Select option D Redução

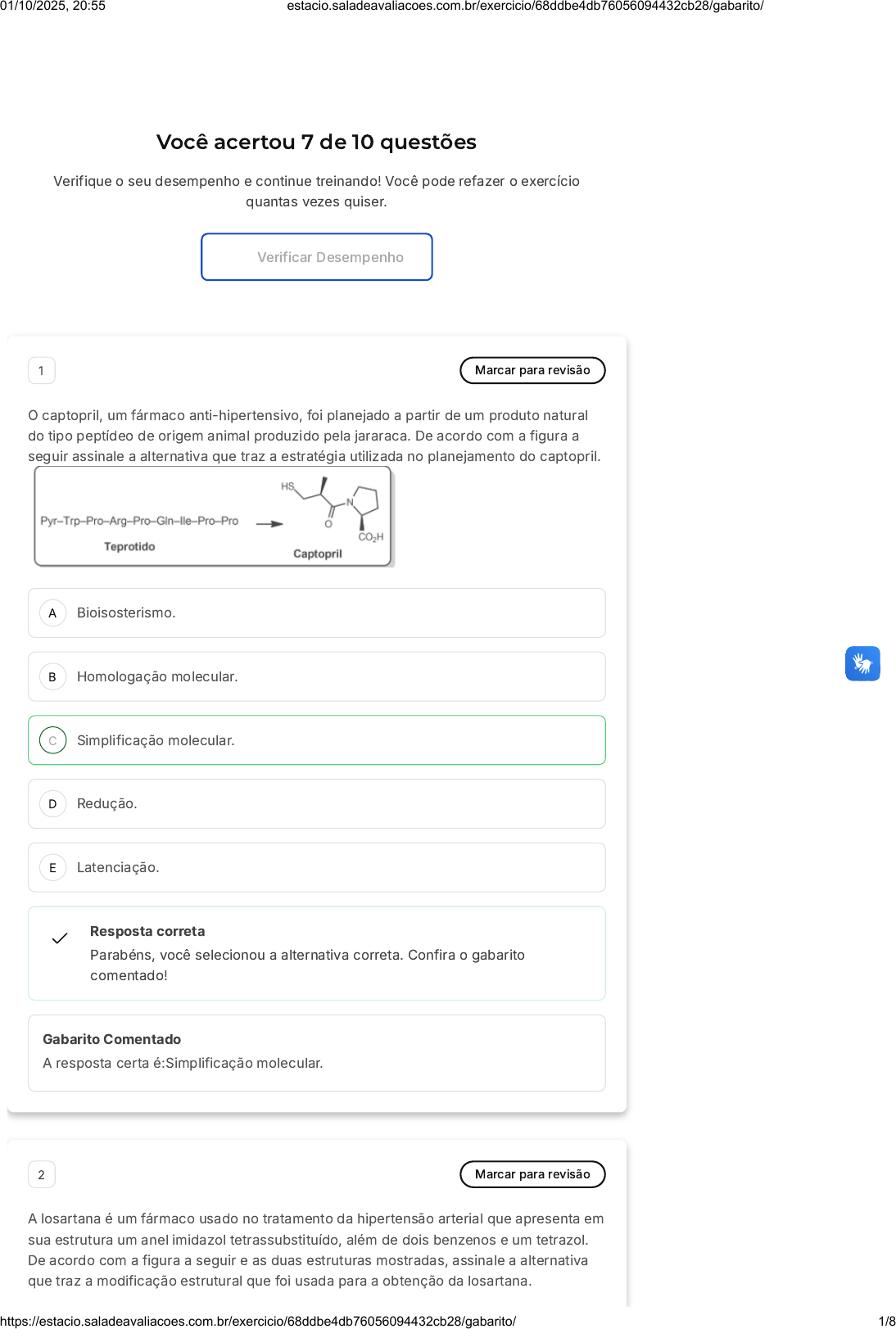[x=316, y=803]
